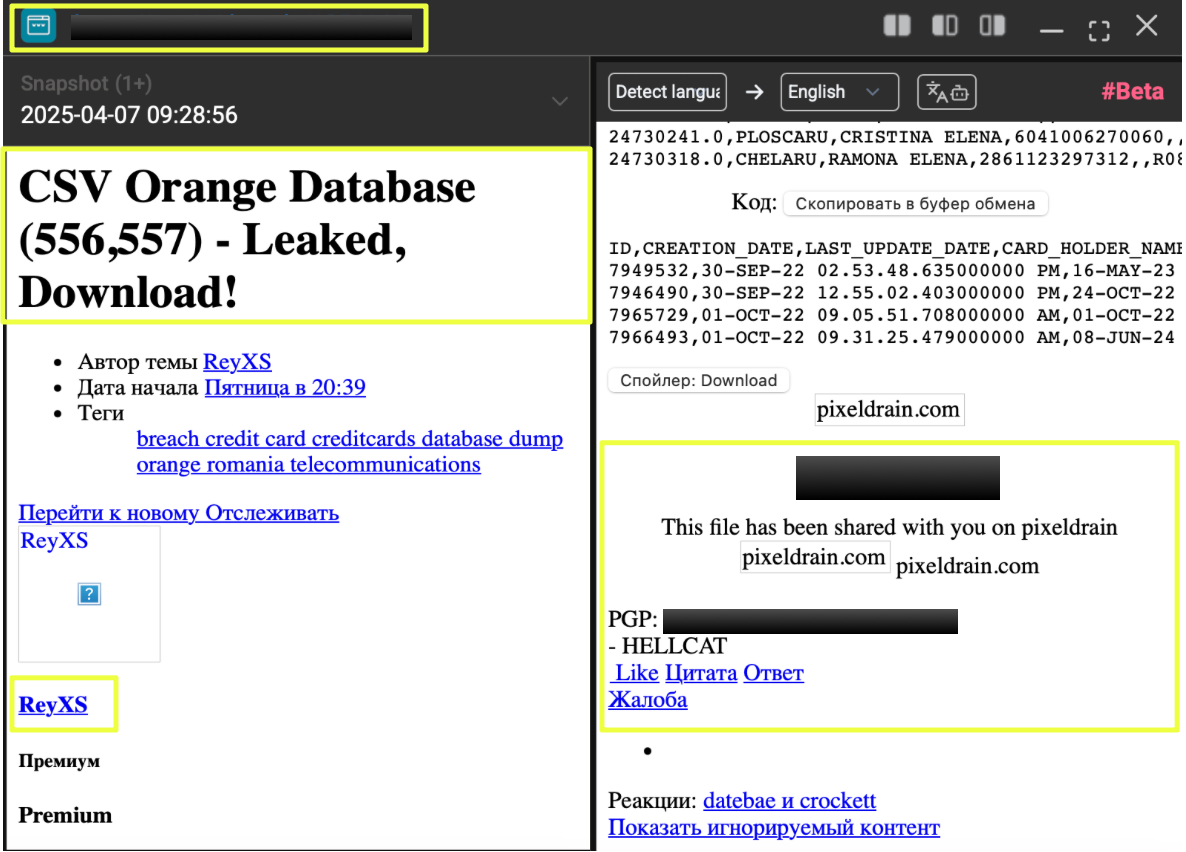Click the 'Скопировать в буфер обмена' button
Viewport: 1186px width, 852px height.
(914, 204)
